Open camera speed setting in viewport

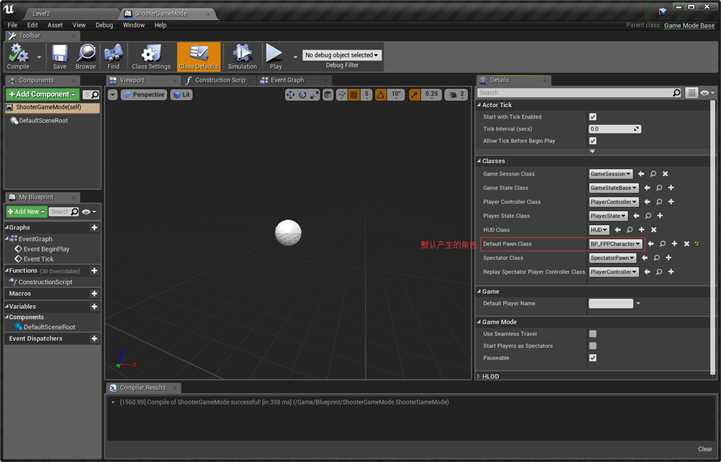[456, 95]
